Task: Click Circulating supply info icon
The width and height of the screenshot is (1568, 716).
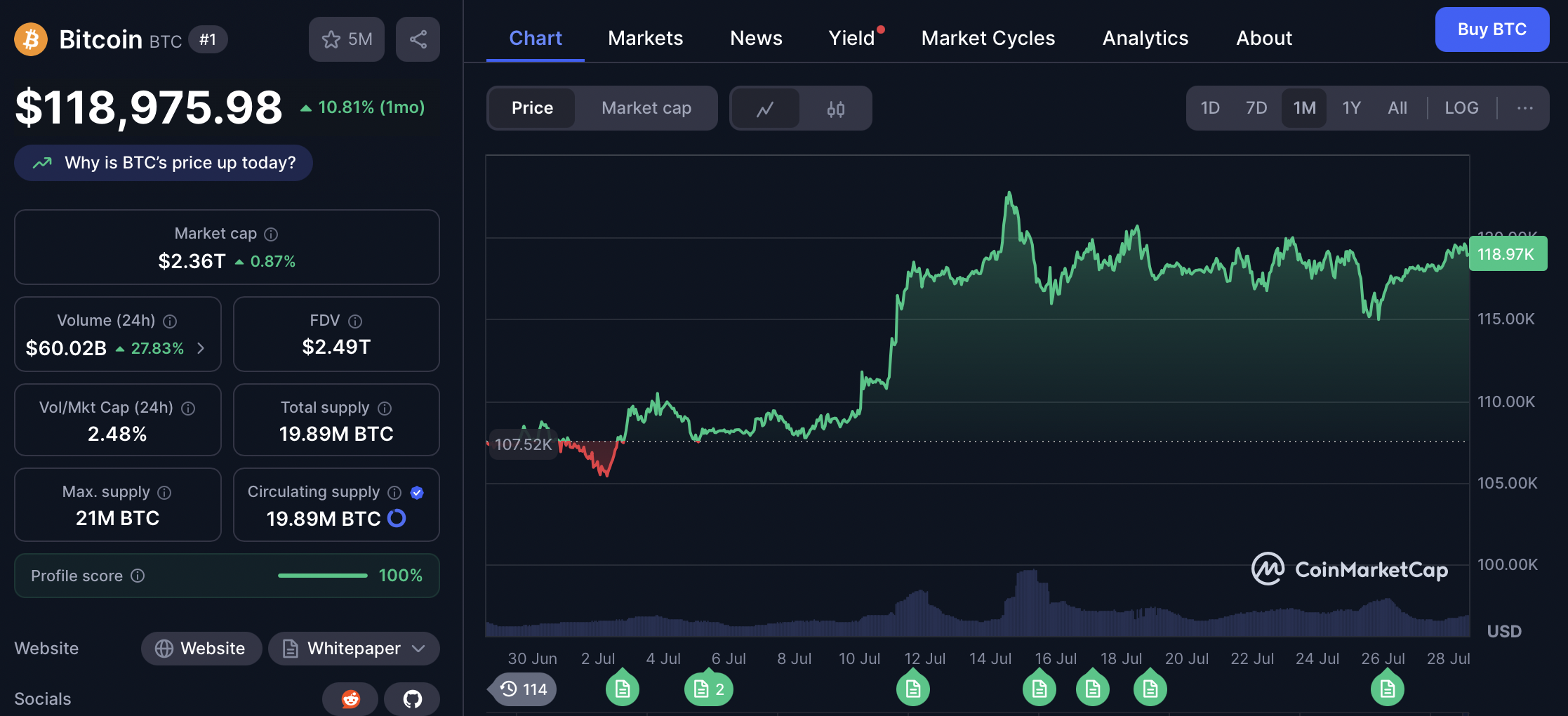Action: pos(394,492)
